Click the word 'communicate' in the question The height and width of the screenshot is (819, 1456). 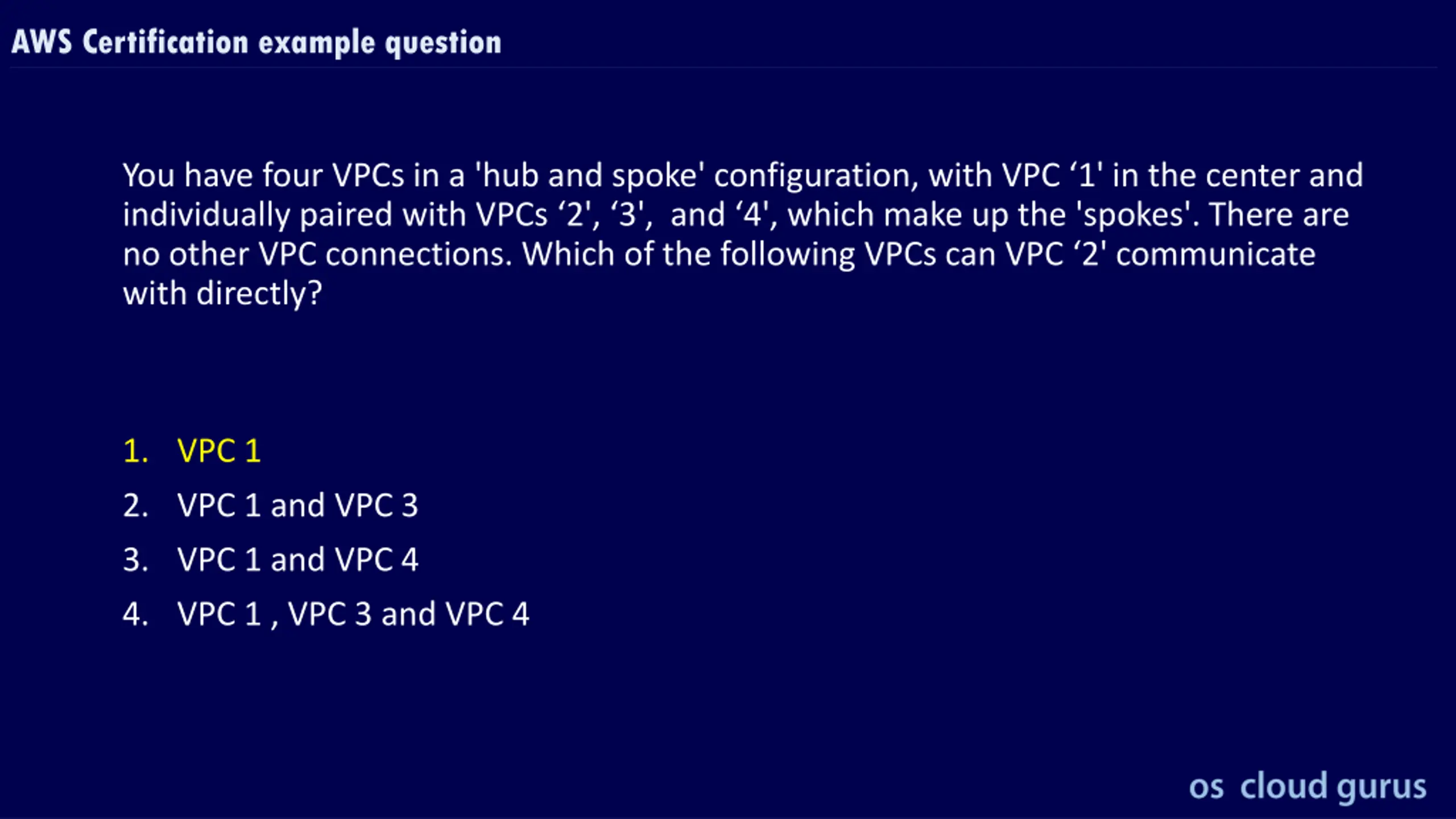(x=1215, y=254)
